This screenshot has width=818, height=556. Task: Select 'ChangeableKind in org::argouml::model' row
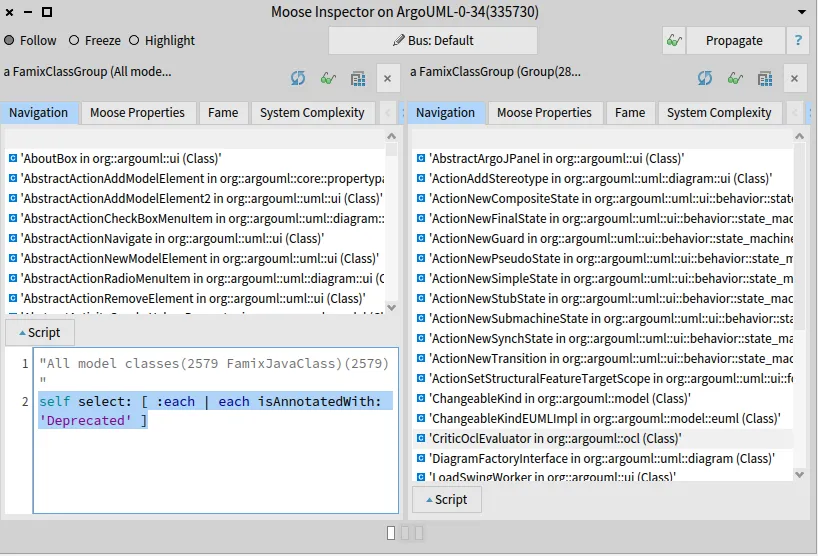pos(604,398)
